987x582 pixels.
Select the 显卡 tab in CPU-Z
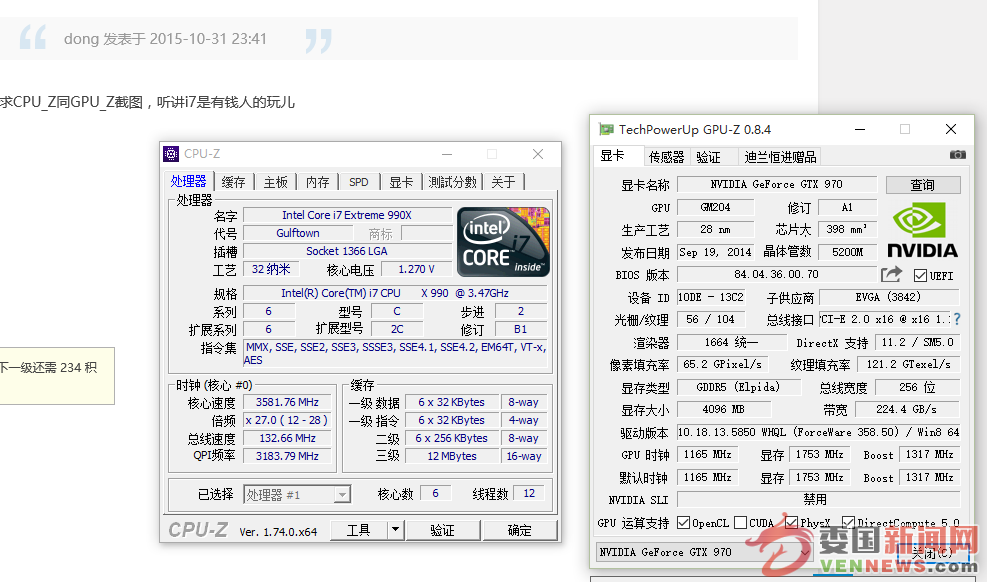click(x=401, y=182)
